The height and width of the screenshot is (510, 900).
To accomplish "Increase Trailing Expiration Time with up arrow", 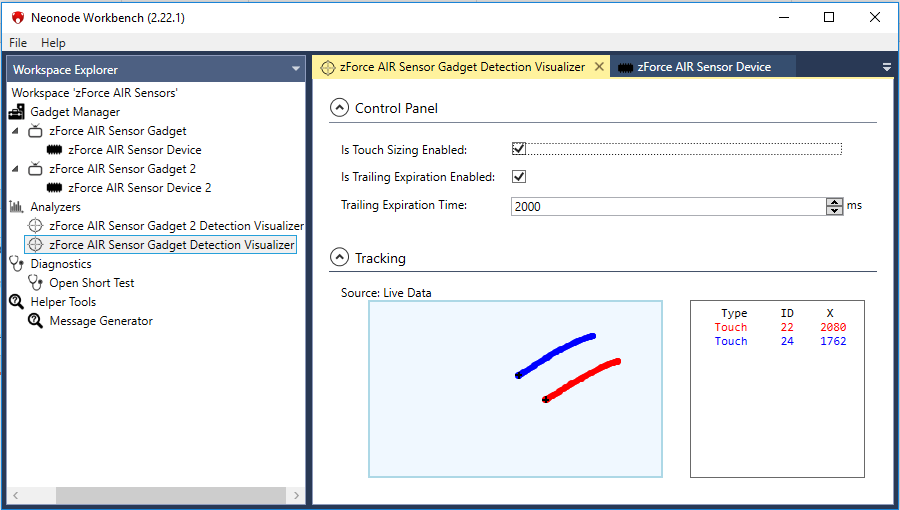I will [x=834, y=202].
